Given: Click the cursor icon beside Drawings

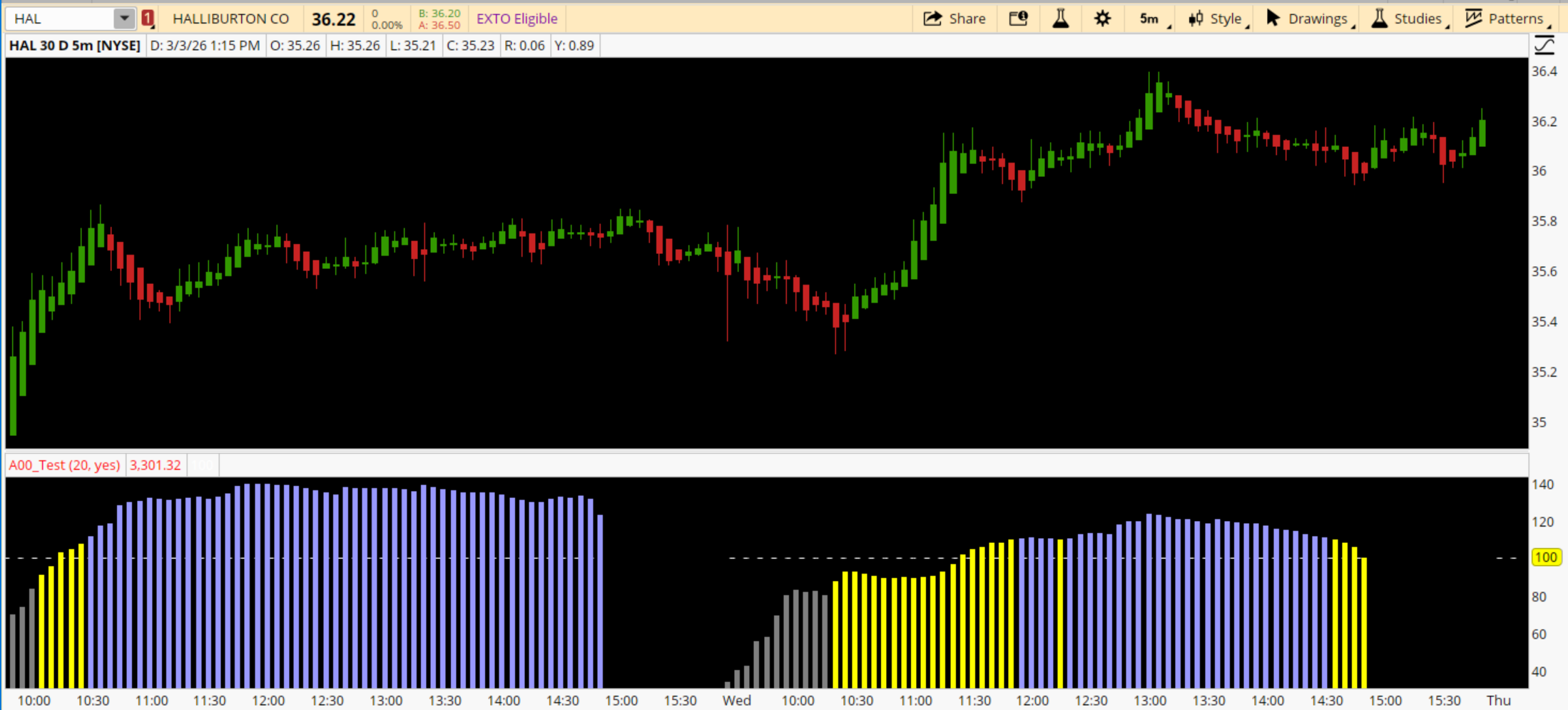Looking at the screenshot, I should [x=1273, y=19].
